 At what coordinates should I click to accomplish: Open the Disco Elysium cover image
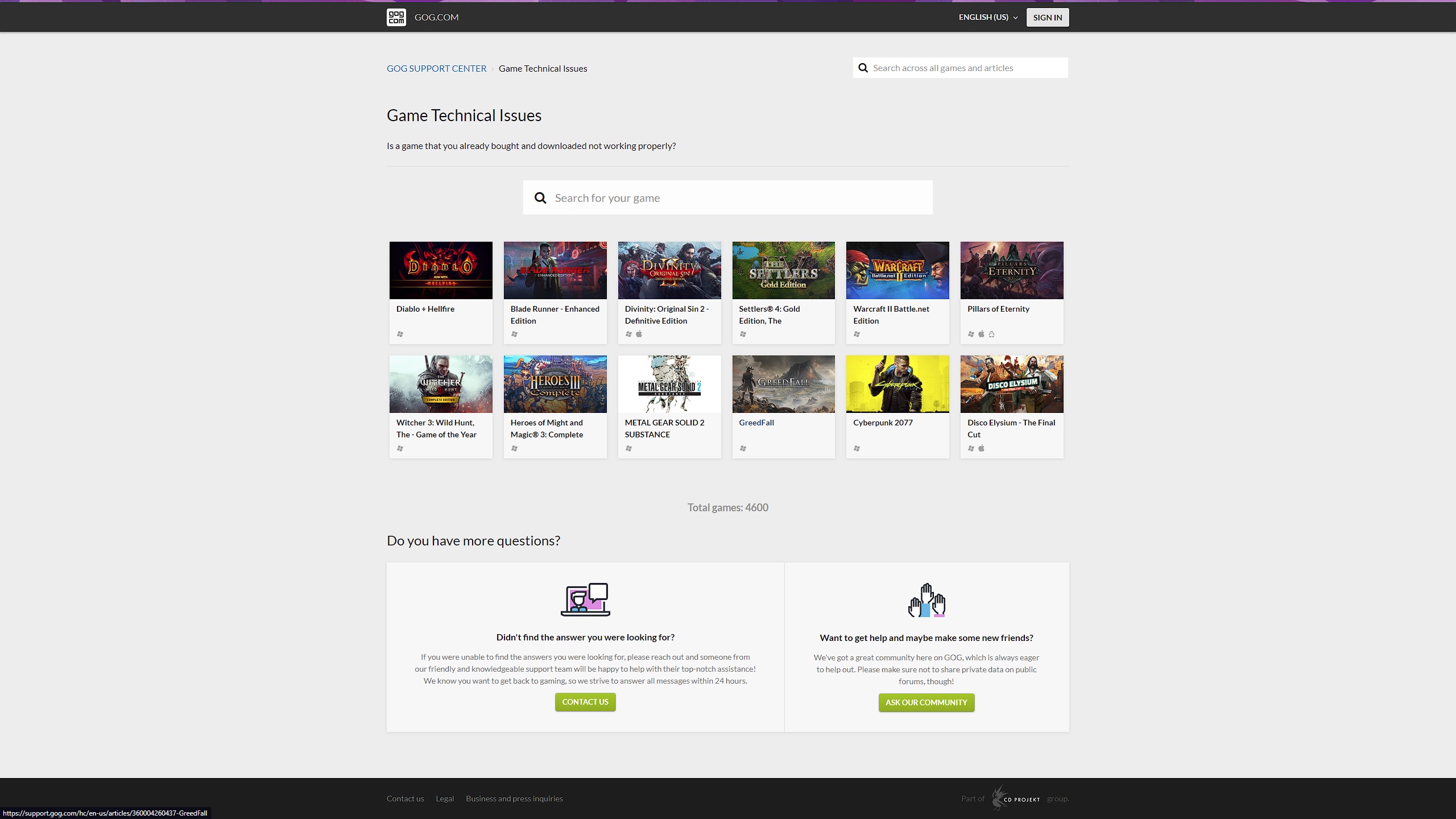(1012, 384)
